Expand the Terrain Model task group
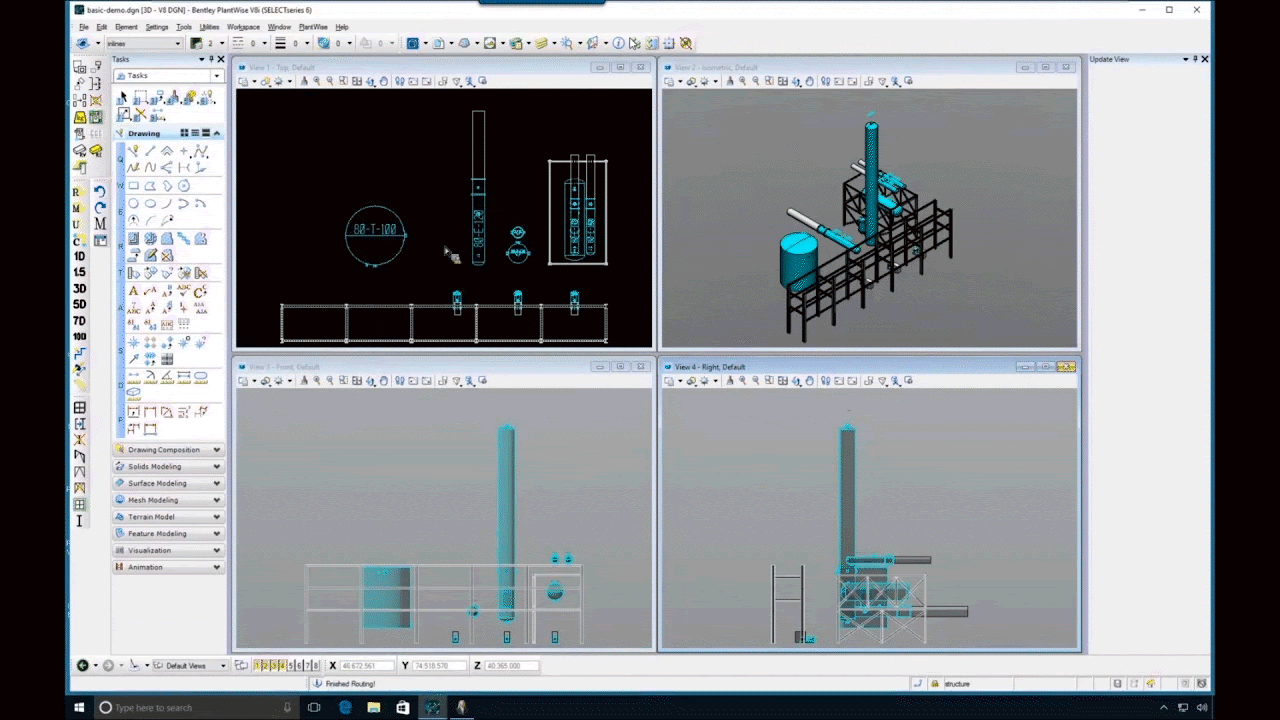 (x=168, y=517)
